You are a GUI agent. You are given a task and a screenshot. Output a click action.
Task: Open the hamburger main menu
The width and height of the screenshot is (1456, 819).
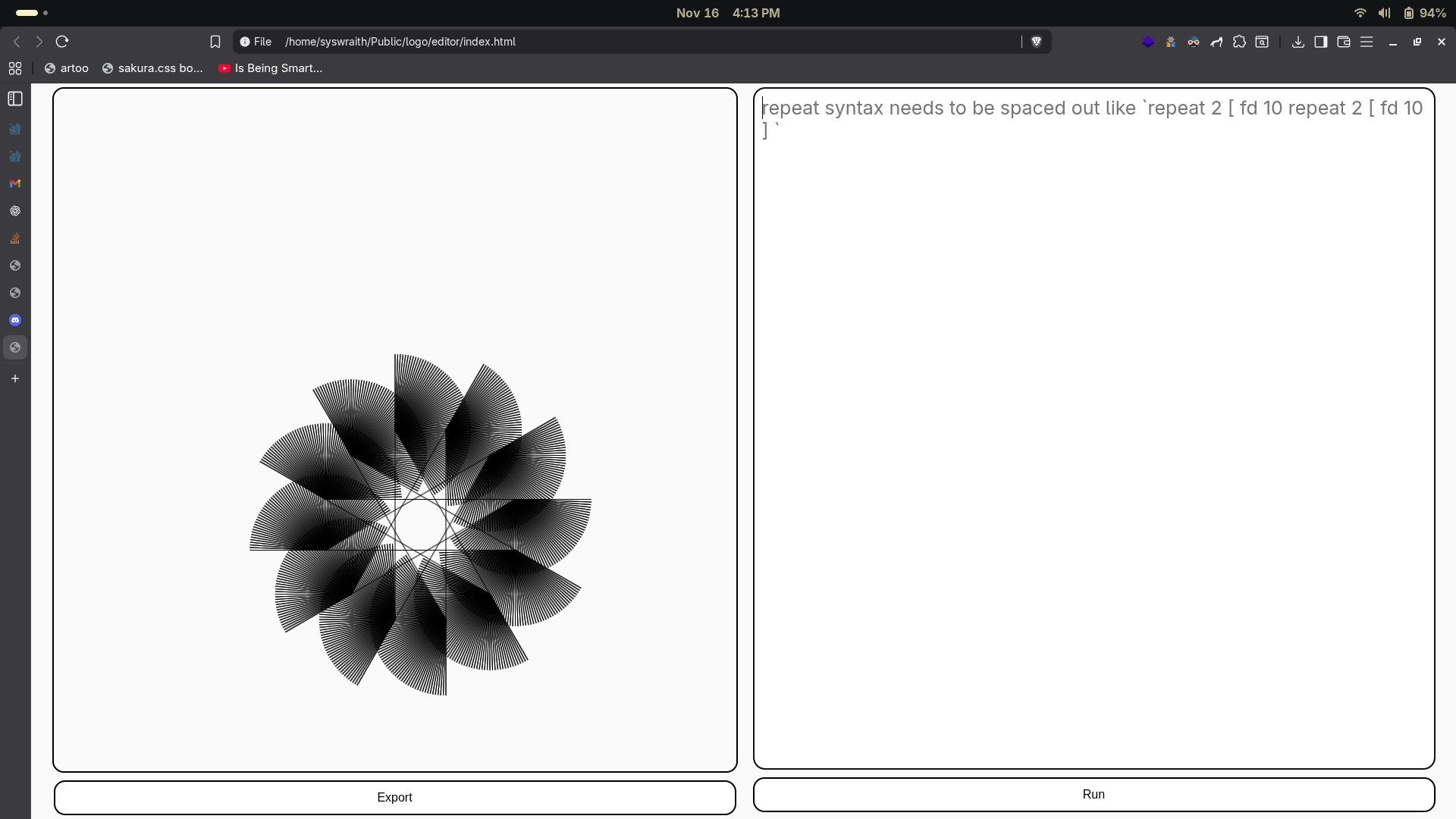pyautogui.click(x=1367, y=42)
